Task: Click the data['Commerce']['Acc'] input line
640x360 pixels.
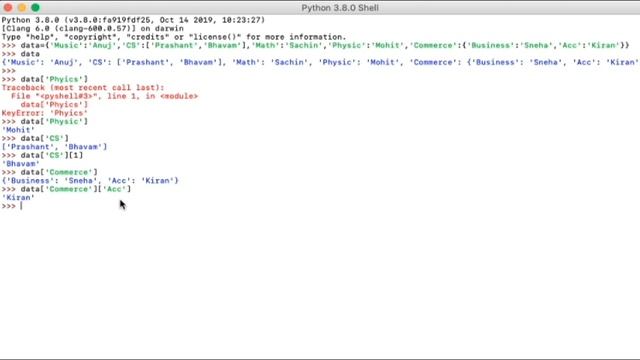Action: [66, 189]
